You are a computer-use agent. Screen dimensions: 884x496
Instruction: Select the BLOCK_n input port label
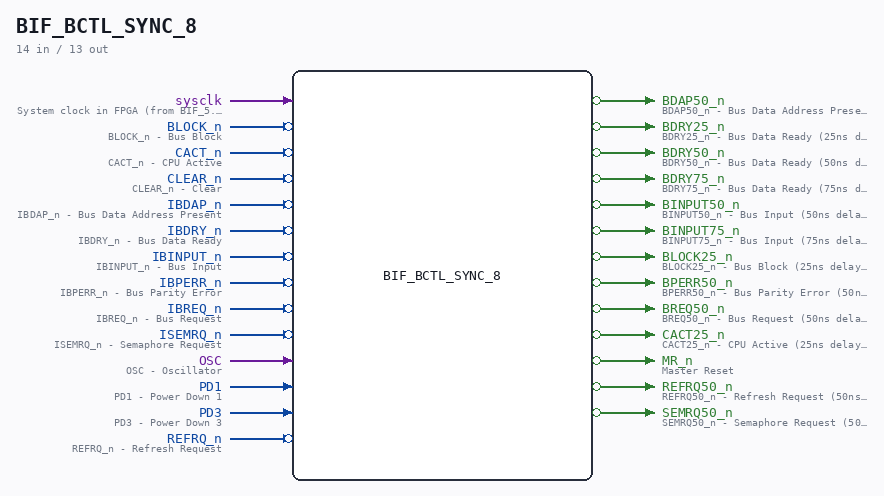tap(195, 126)
